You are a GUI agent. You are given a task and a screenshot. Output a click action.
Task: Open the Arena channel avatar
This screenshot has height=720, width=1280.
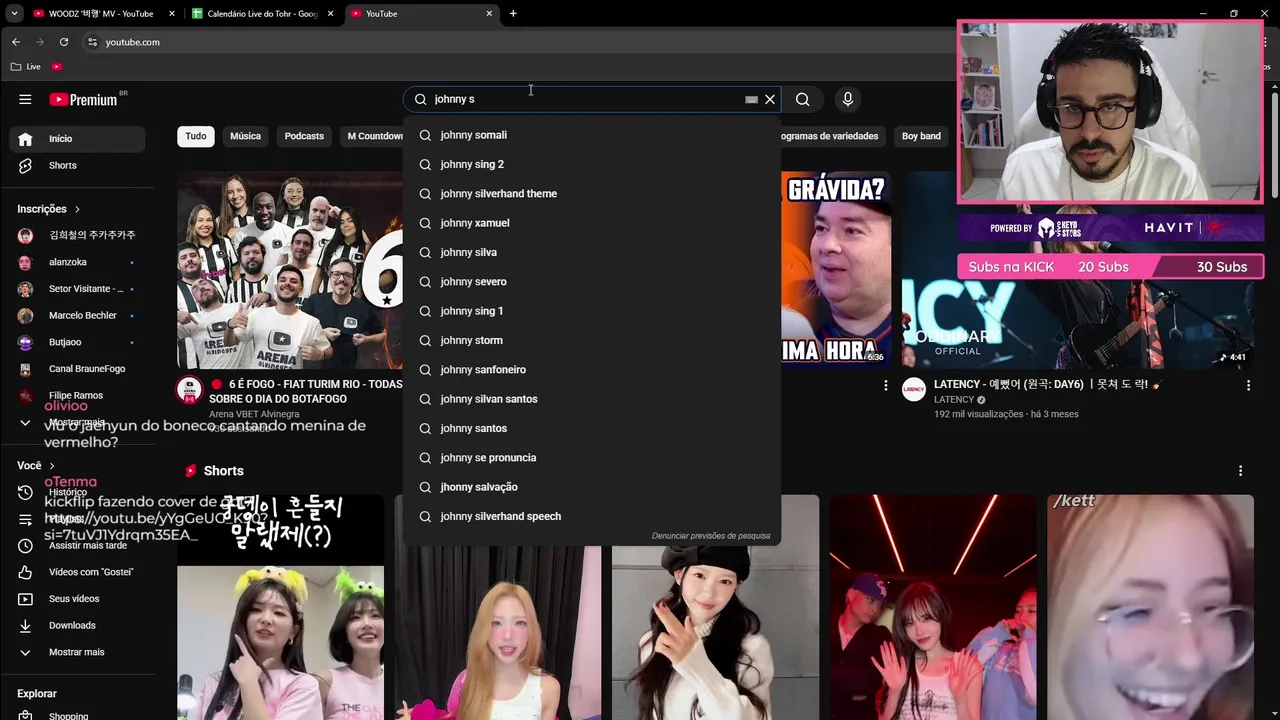[x=189, y=390]
